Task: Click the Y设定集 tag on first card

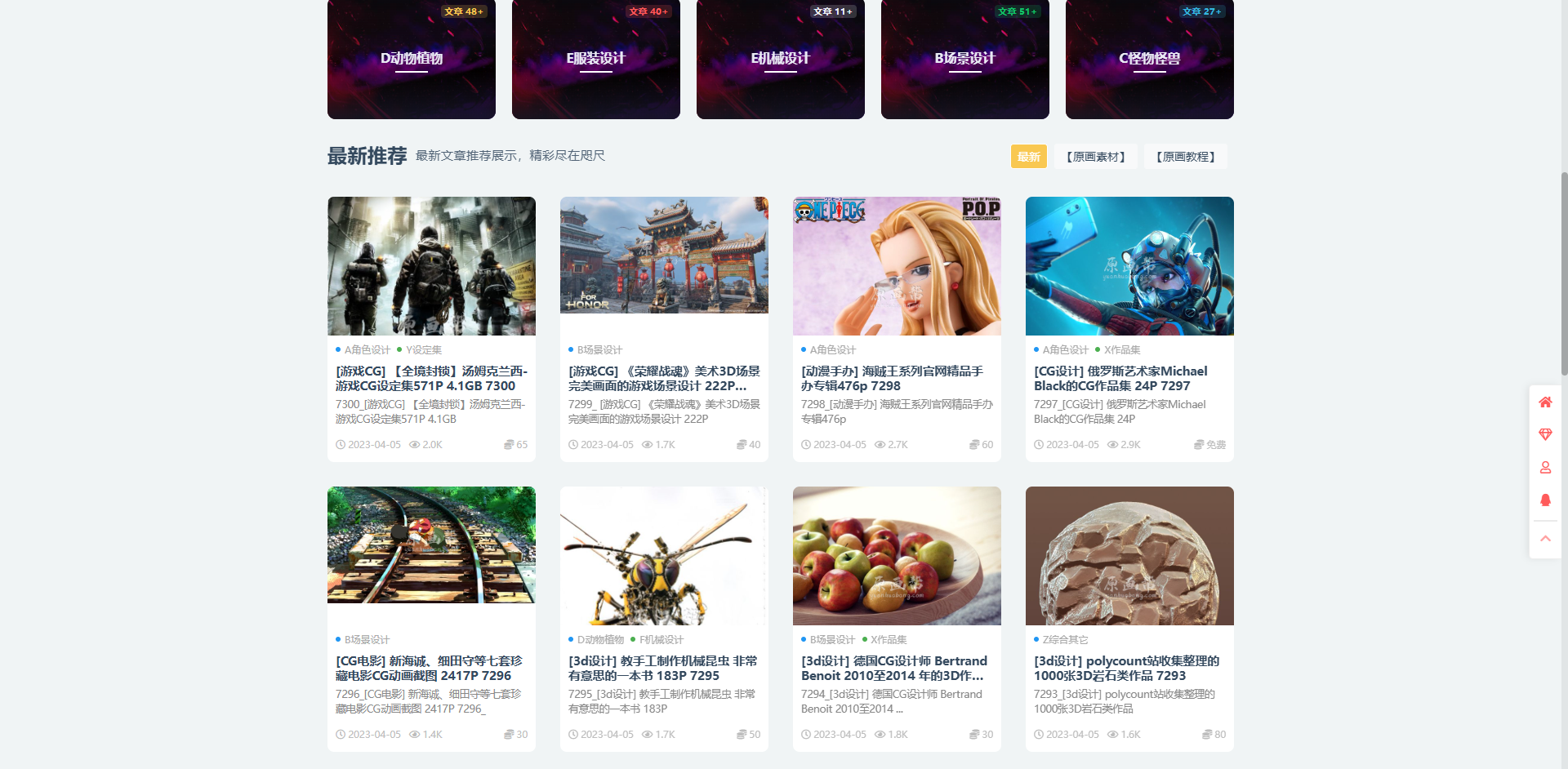Action: 423,349
